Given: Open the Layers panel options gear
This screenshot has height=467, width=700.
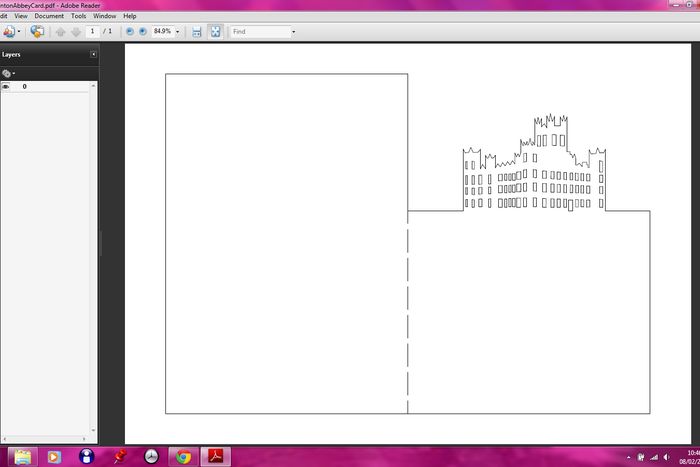Looking at the screenshot, I should [8, 73].
